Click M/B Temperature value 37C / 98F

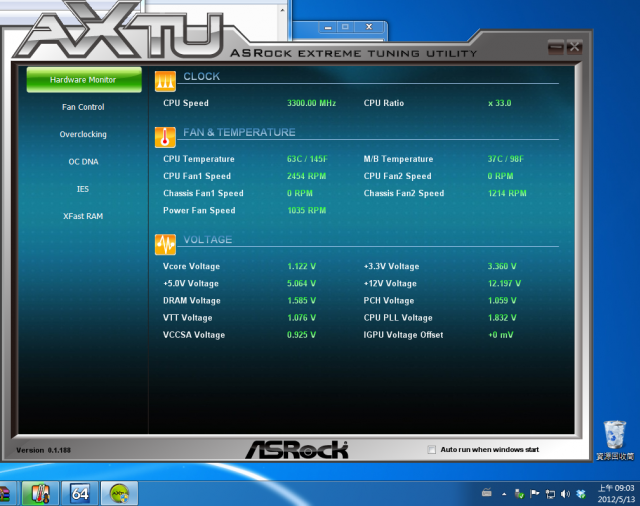(x=505, y=159)
